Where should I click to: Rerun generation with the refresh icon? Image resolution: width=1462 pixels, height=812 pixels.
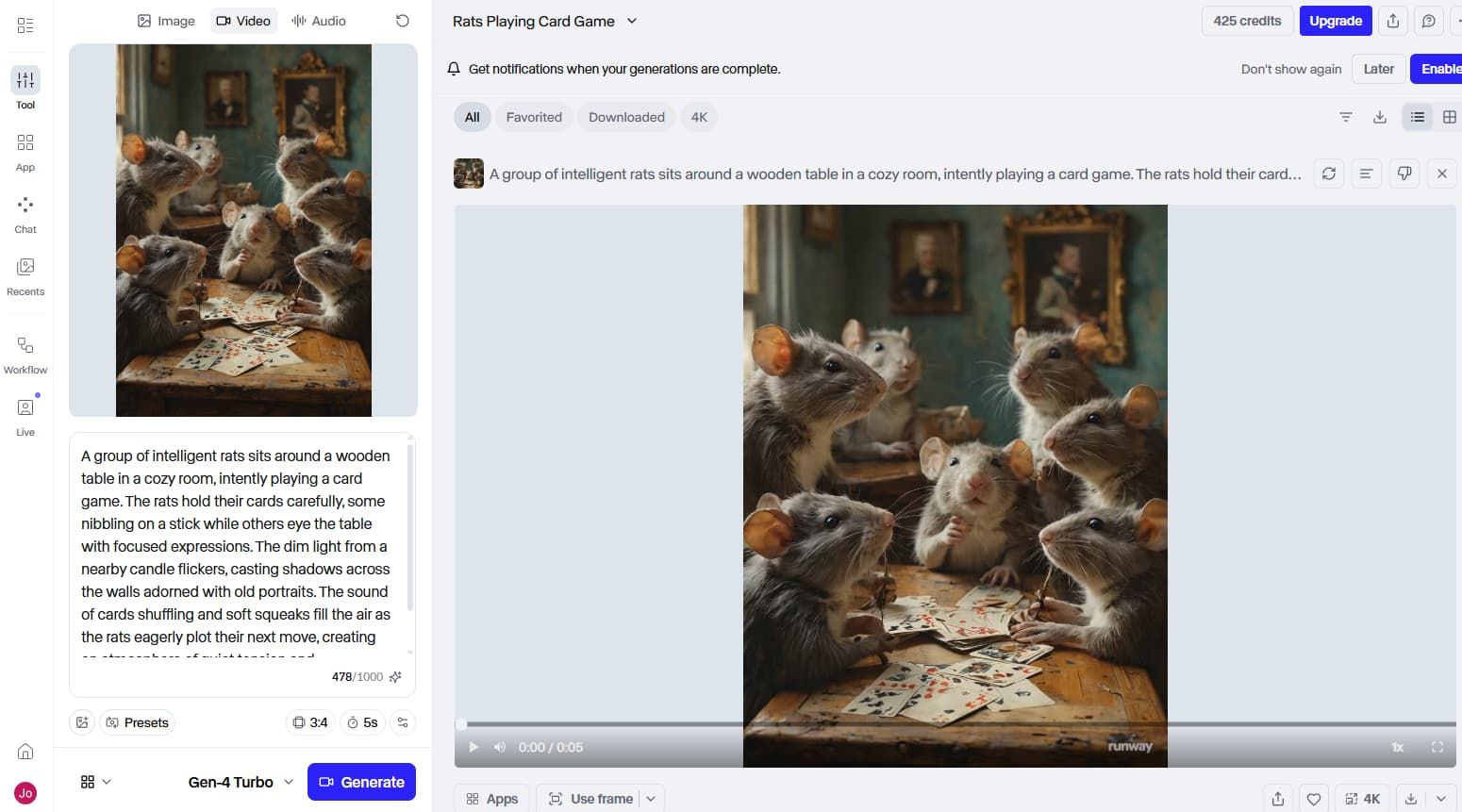tap(1329, 174)
